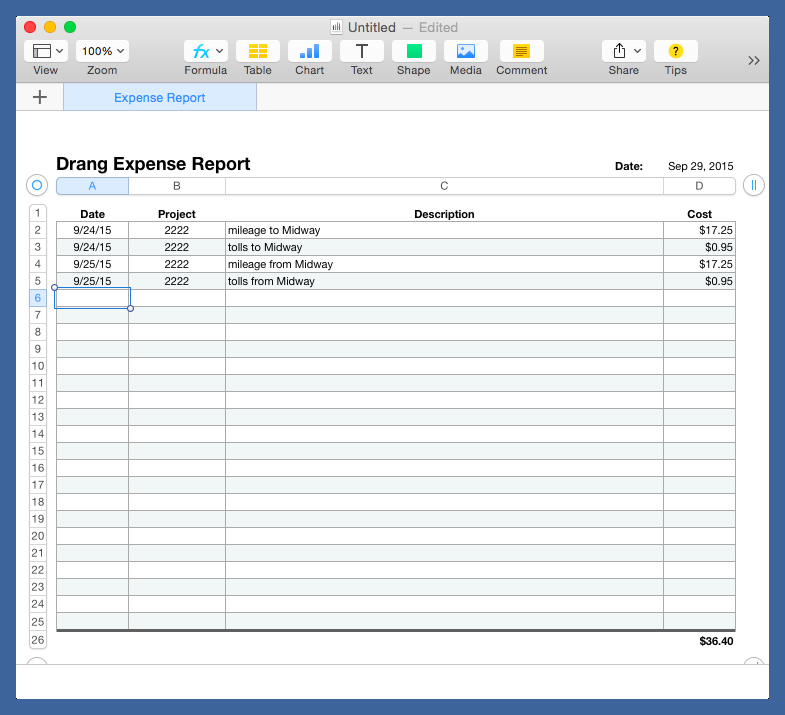Click the Media icon
The width and height of the screenshot is (785, 715).
pos(466,51)
